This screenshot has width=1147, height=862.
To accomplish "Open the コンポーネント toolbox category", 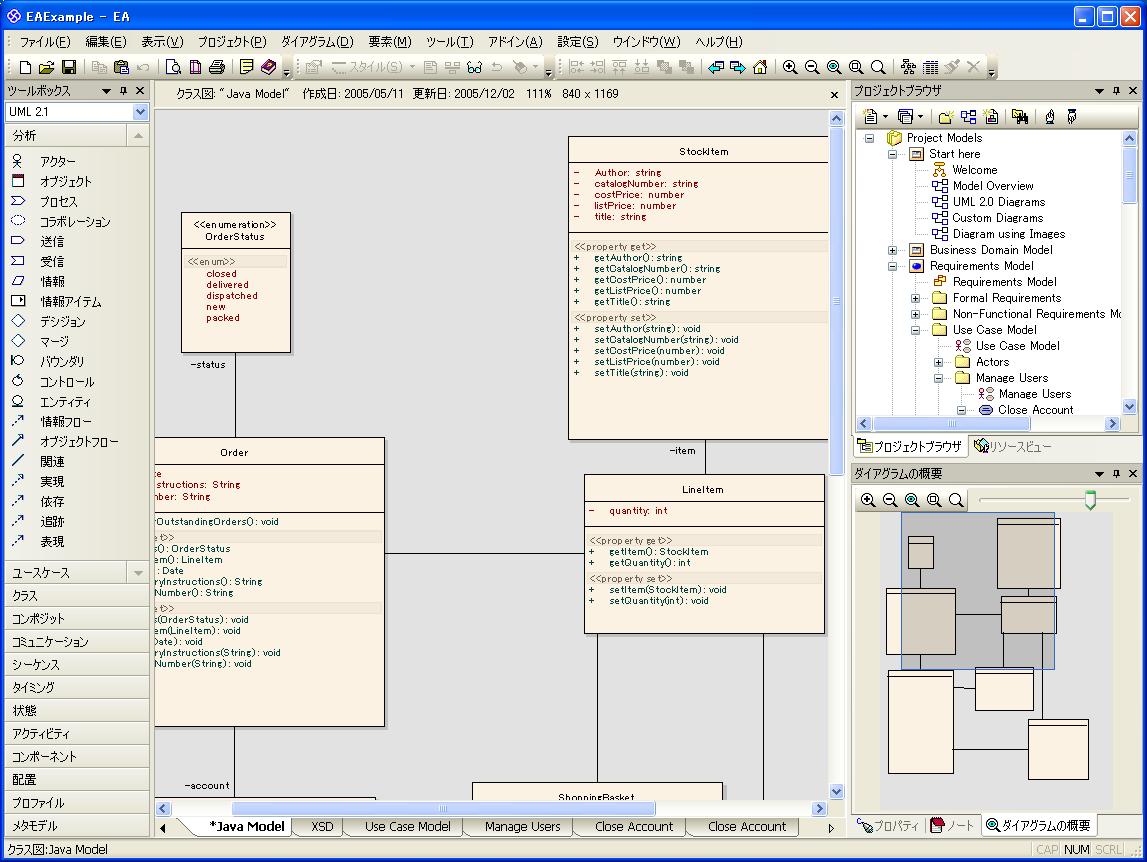I will tap(44, 757).
